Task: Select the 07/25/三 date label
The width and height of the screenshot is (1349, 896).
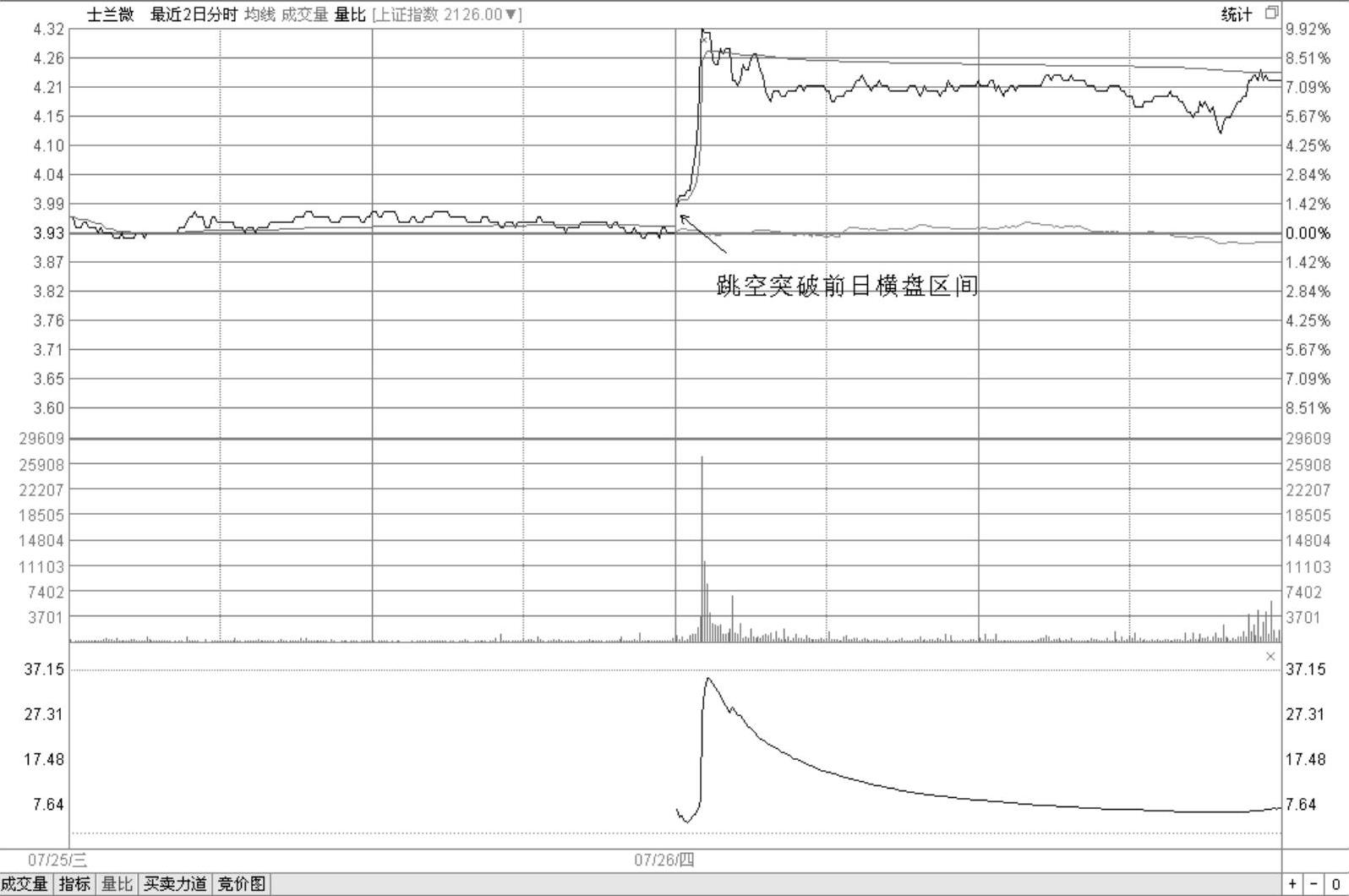Action: coord(57,860)
